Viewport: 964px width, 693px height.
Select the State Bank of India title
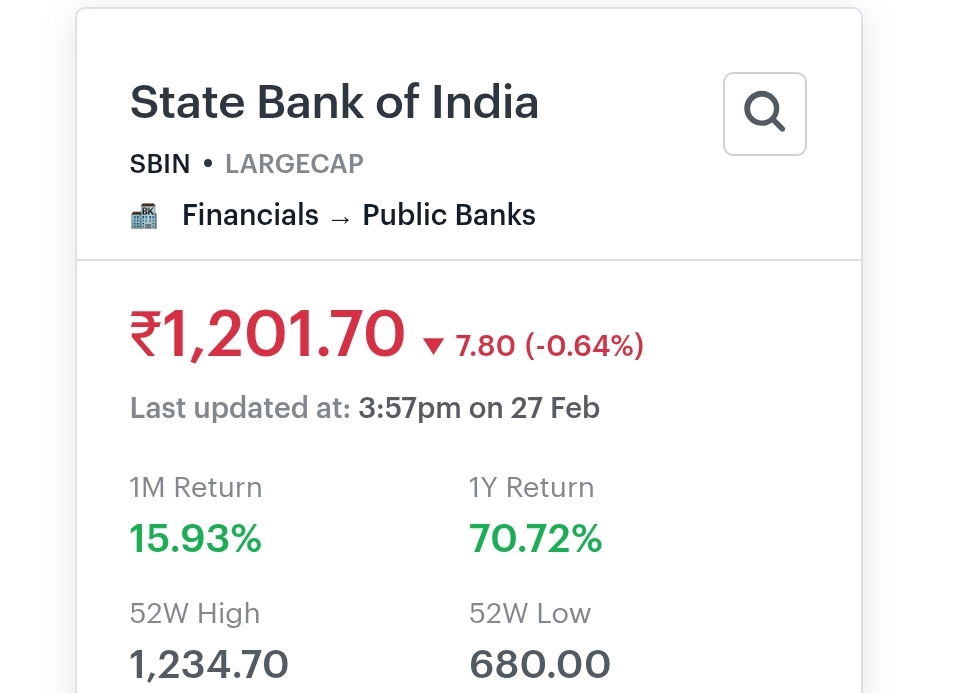(334, 103)
